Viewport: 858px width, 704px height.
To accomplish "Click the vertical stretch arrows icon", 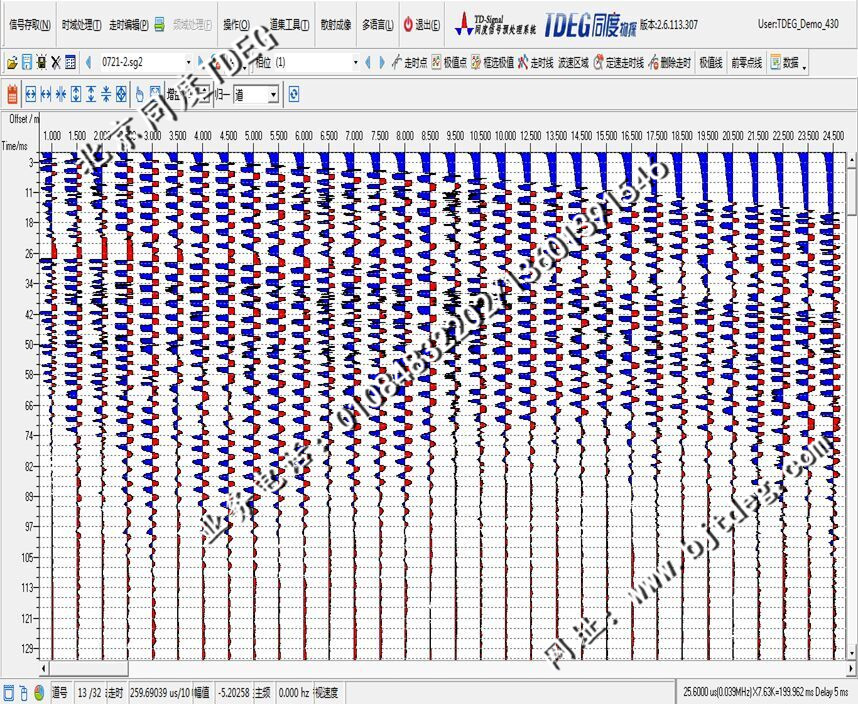I will pos(91,94).
